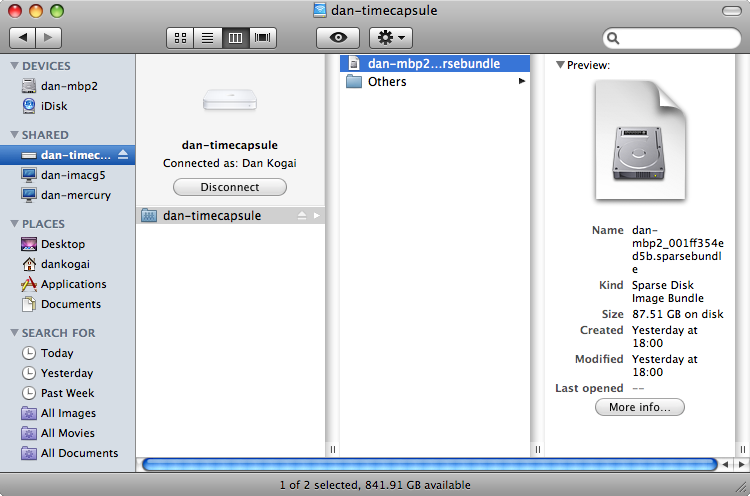Image resolution: width=750 pixels, height=496 pixels.
Task: Go back with the left arrow button
Action: (22, 38)
